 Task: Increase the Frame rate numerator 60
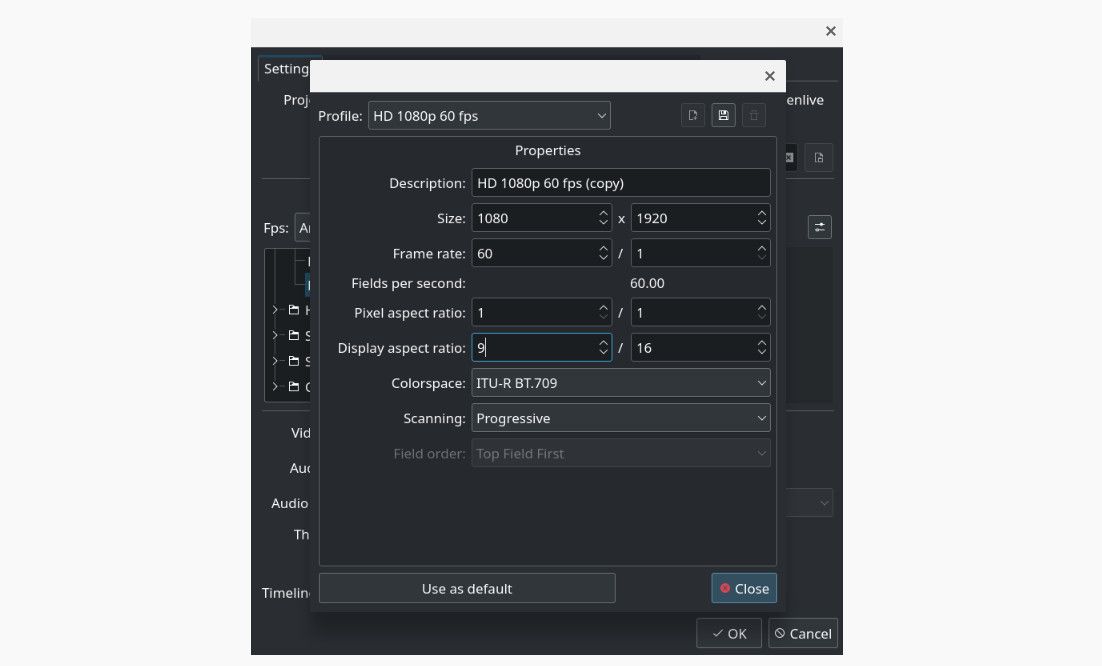603,247
